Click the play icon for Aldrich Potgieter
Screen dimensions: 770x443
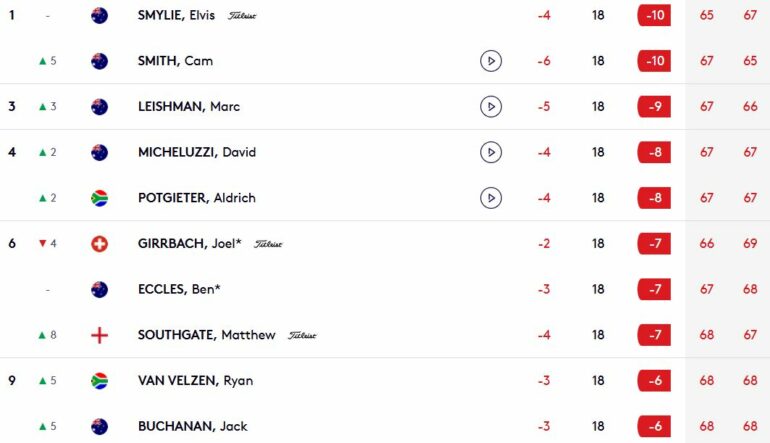point(491,198)
